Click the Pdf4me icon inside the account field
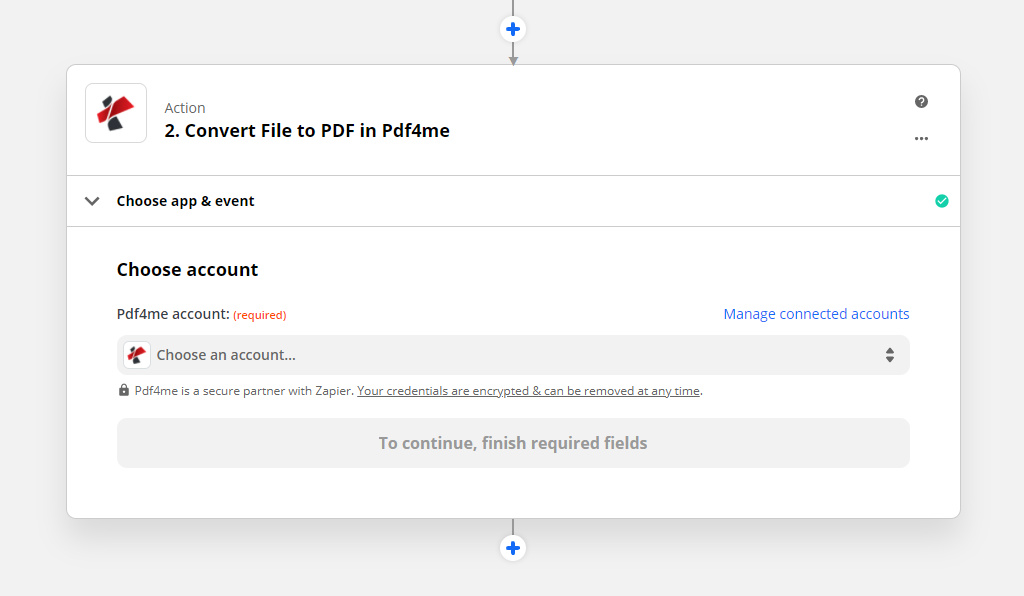The width and height of the screenshot is (1024, 596). coord(136,354)
